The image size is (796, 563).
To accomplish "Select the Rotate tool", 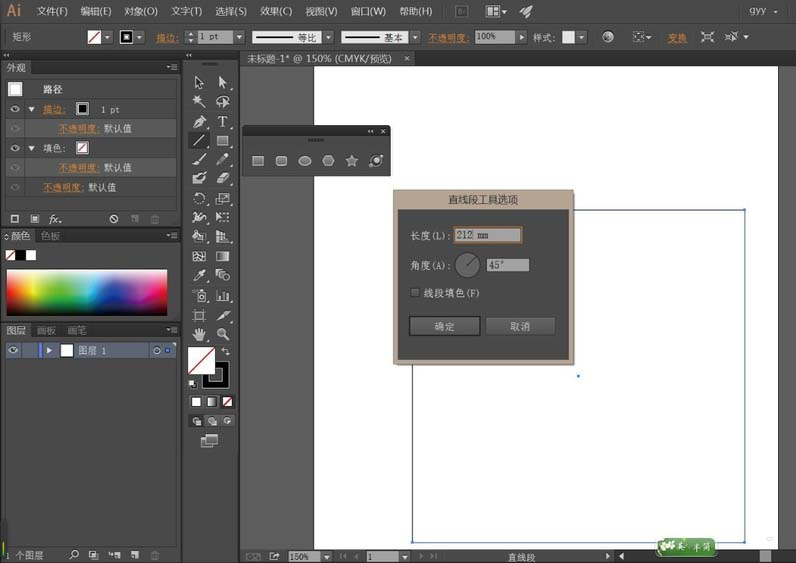I will coord(199,198).
